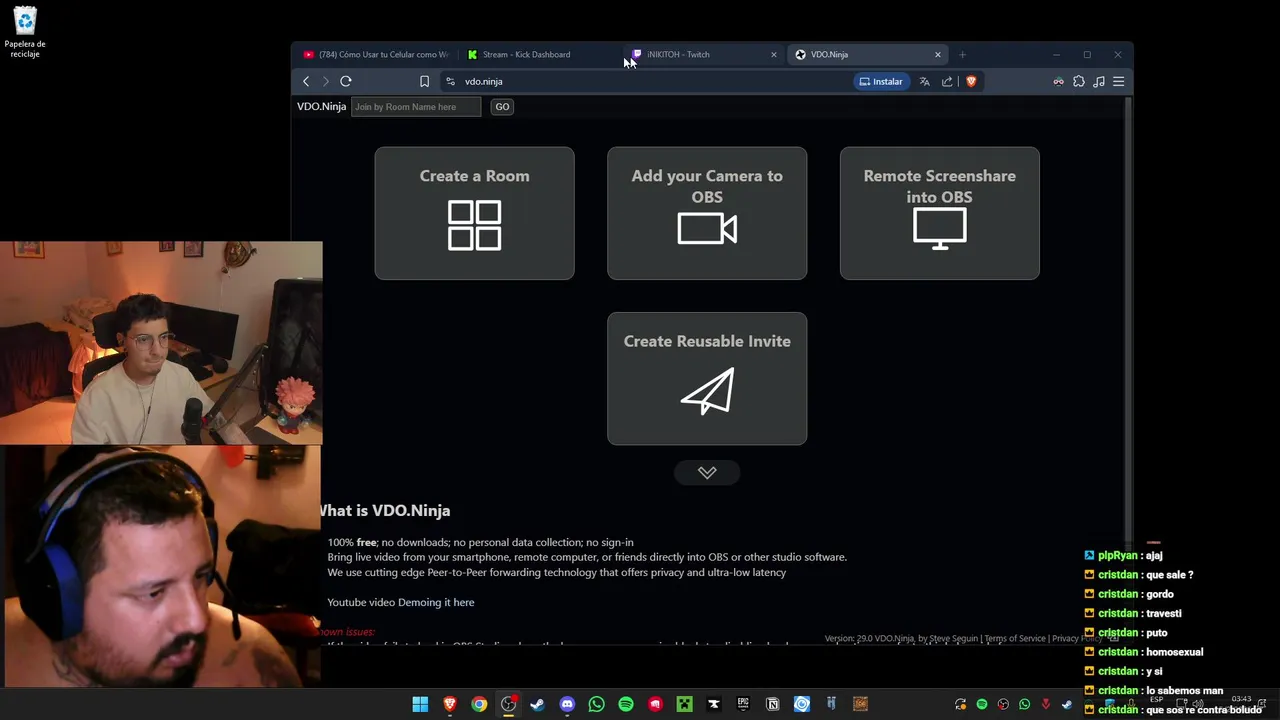Screen dimensions: 1280x720
Task: Click the 'What is VDO.Ninja' heading
Action: (385, 511)
